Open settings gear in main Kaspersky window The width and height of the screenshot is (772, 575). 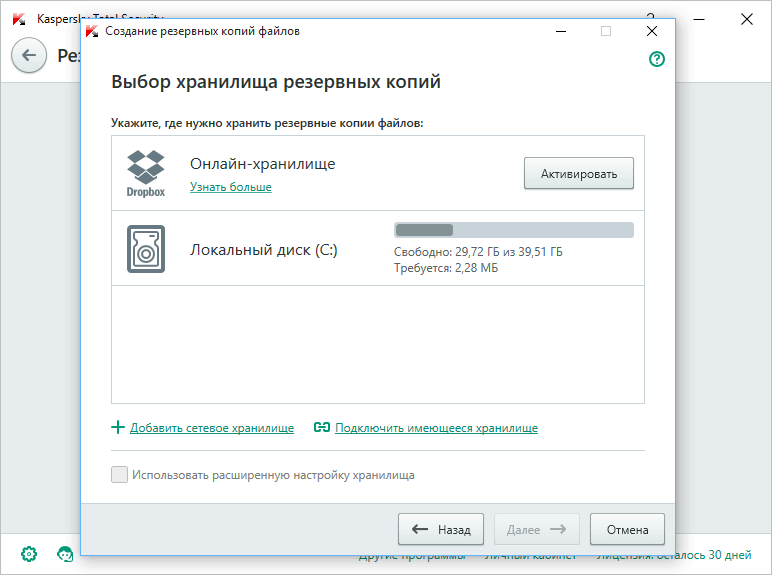(29, 554)
